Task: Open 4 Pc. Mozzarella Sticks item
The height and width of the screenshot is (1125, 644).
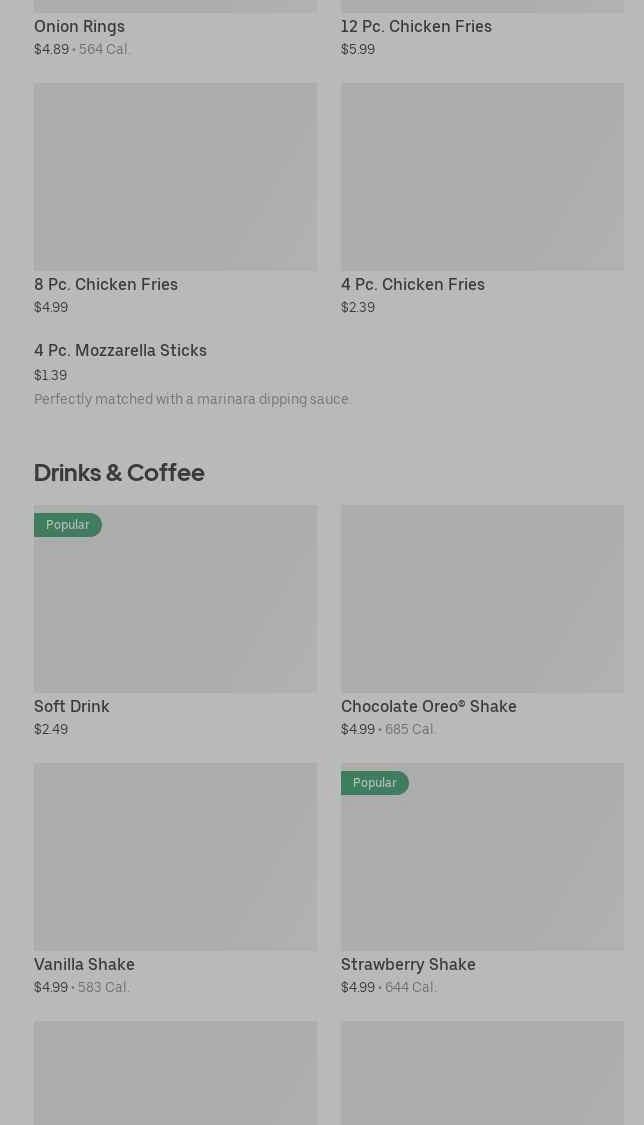Action: (x=120, y=351)
